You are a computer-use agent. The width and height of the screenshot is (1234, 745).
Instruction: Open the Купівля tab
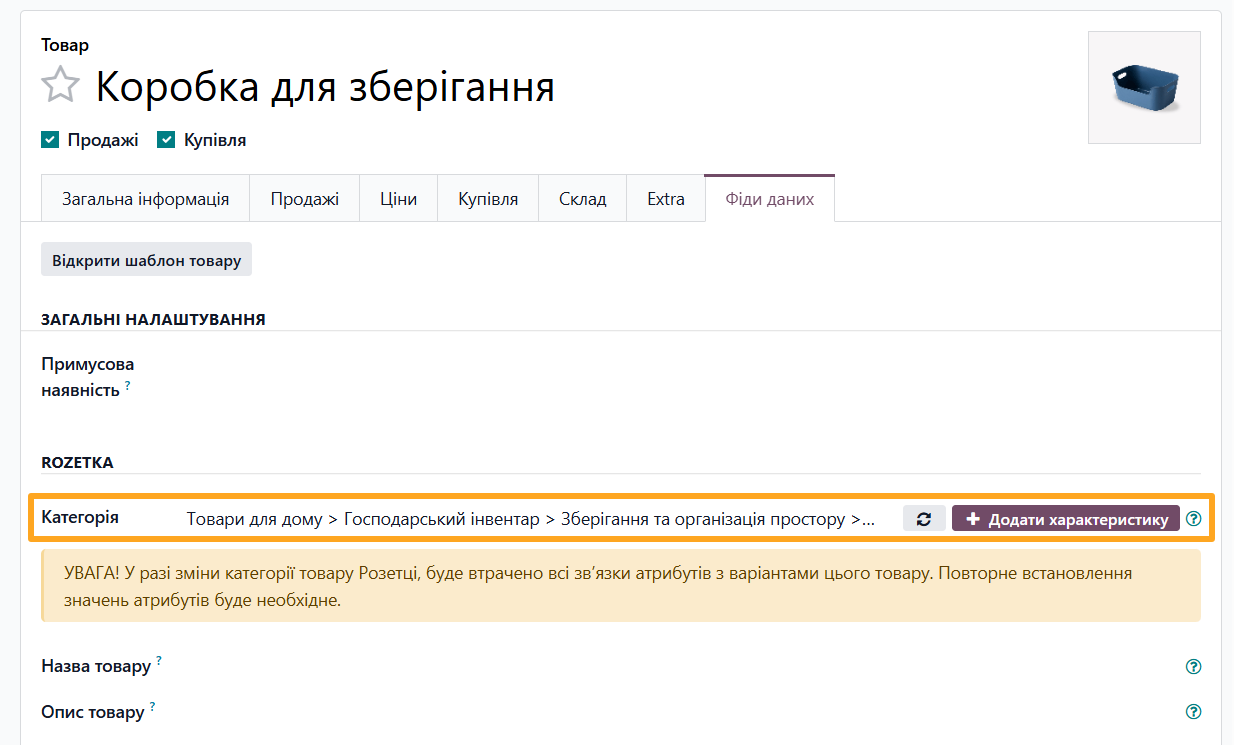pos(488,198)
